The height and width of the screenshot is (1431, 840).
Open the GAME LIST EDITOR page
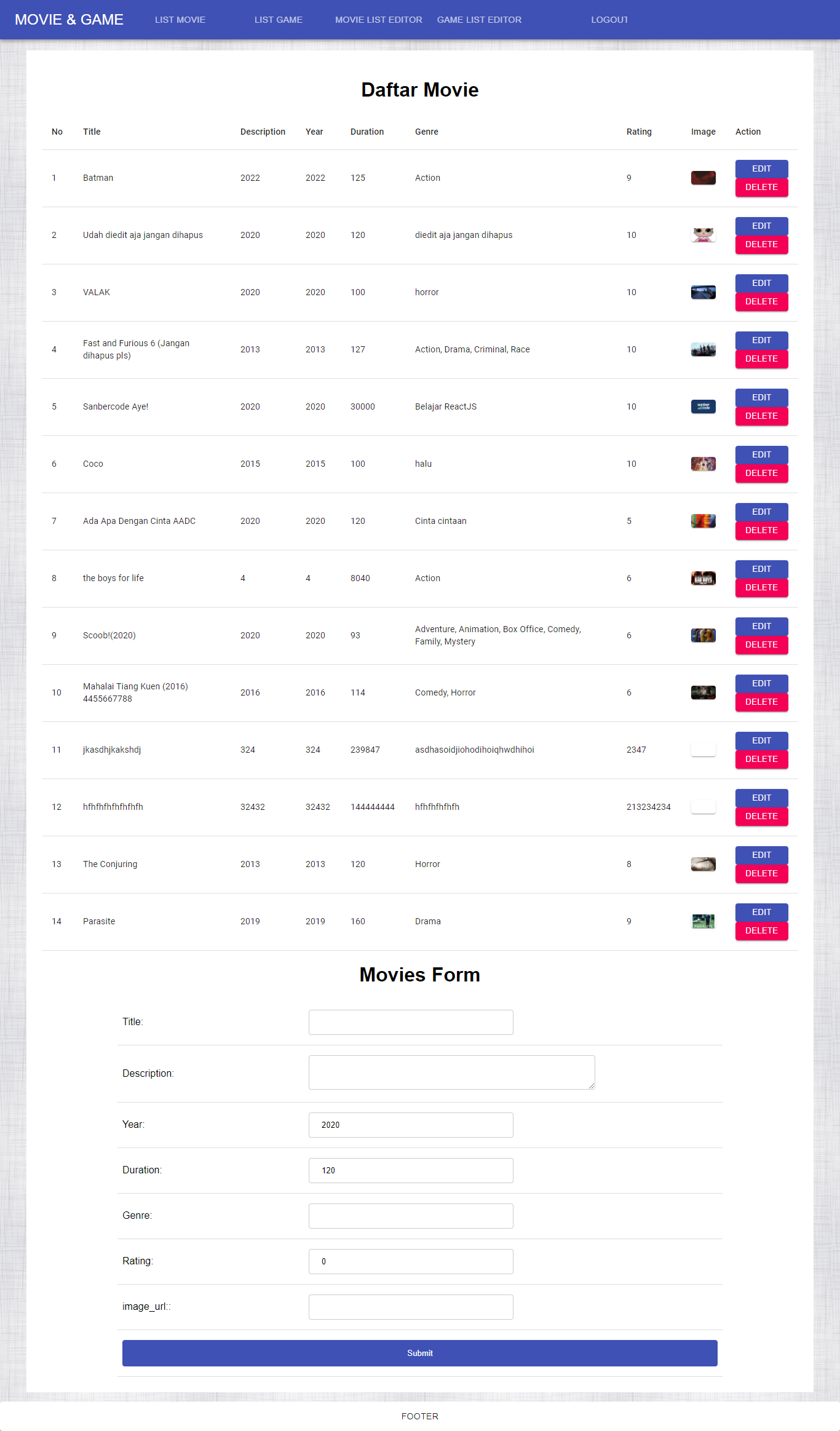pyautogui.click(x=479, y=20)
